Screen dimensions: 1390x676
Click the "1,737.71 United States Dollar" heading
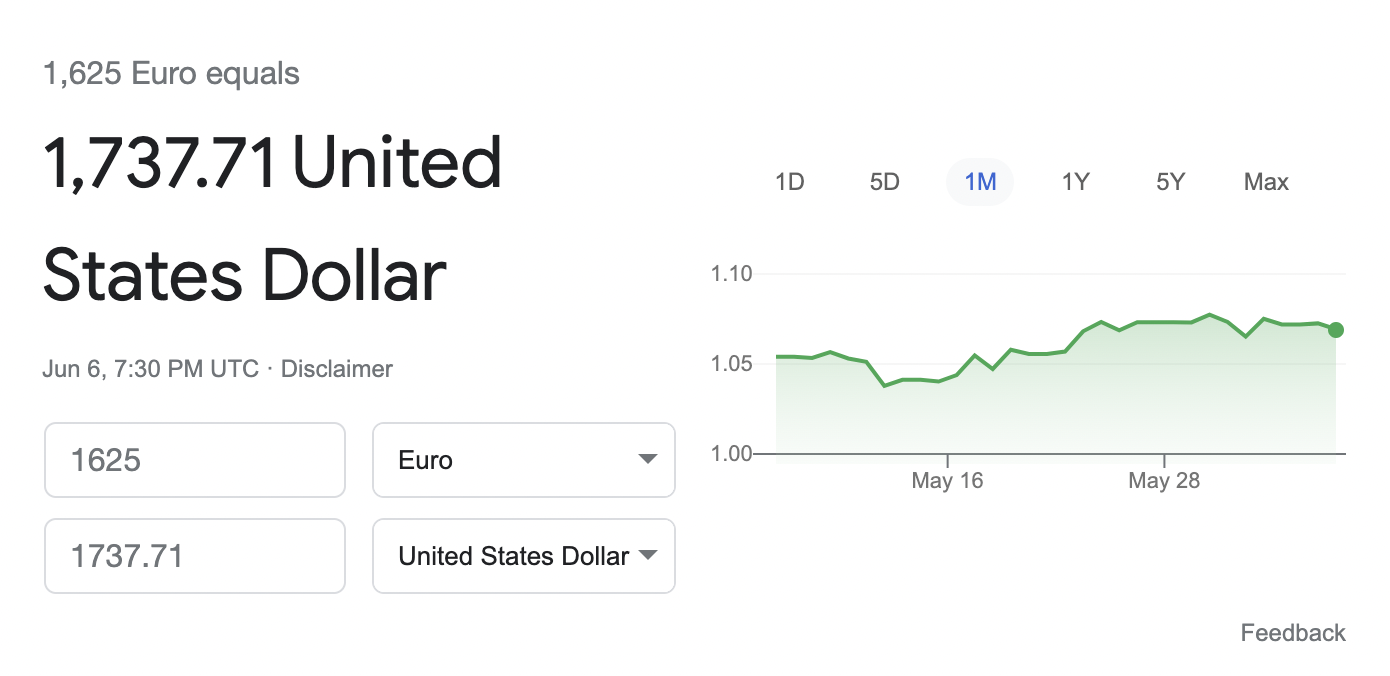point(272,220)
